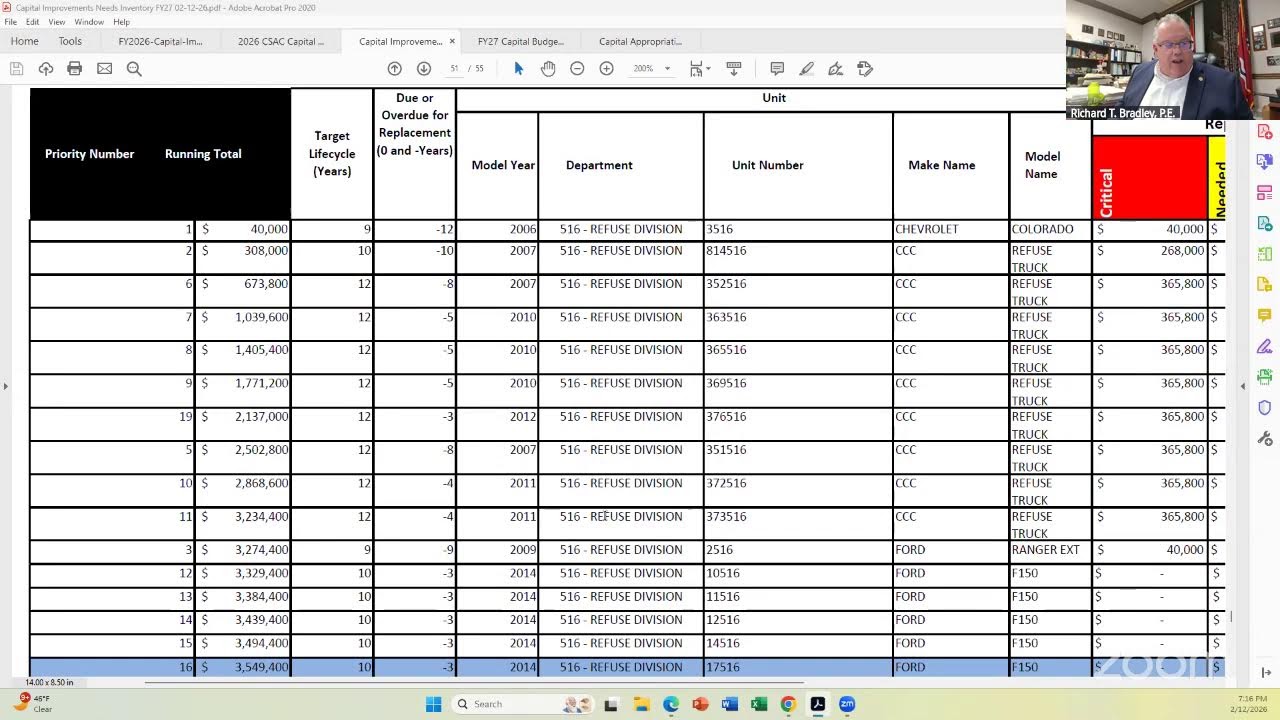The width and height of the screenshot is (1280, 720).
Task: Open the Edit menu
Action: pos(33,22)
